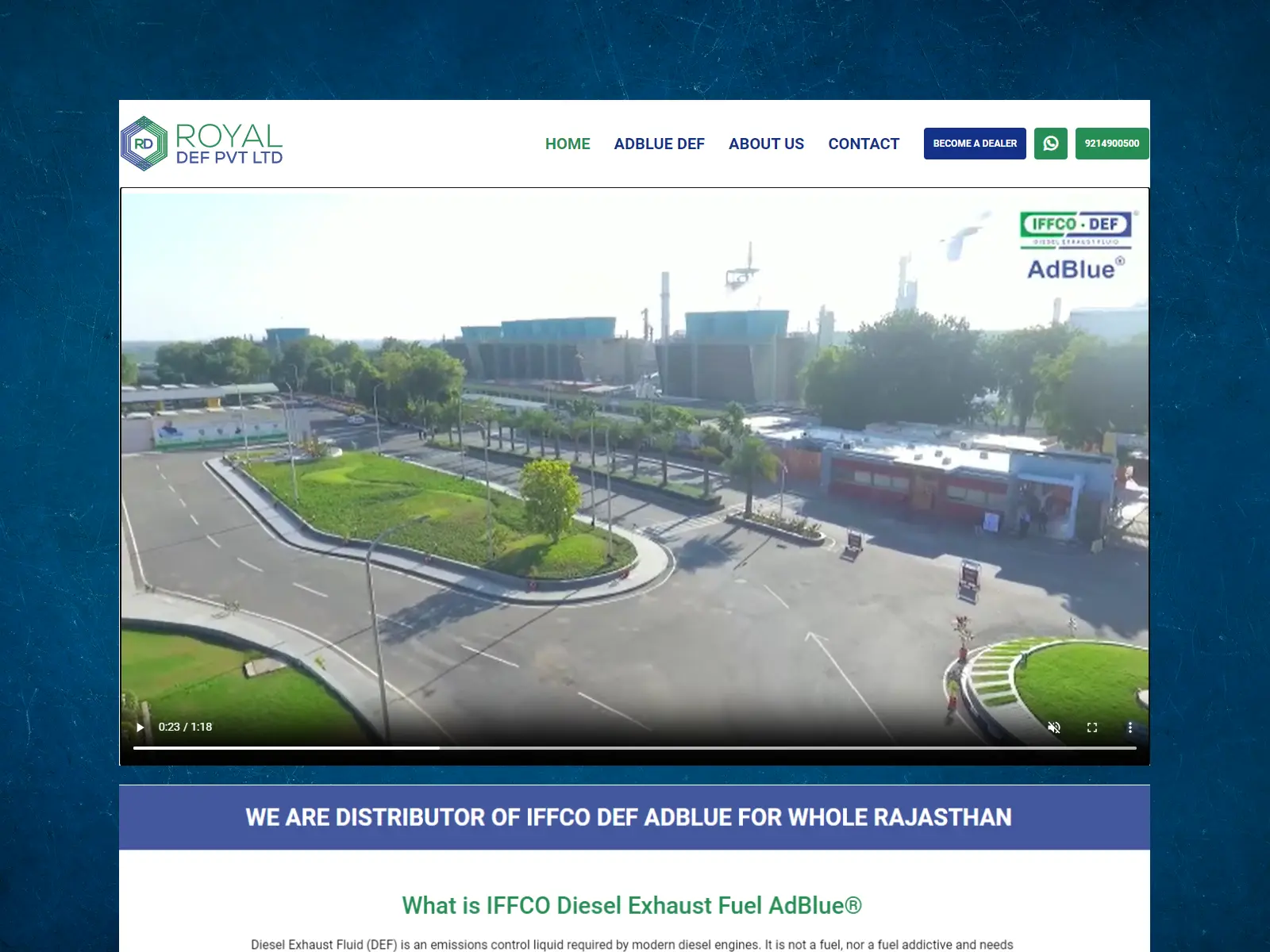The height and width of the screenshot is (952, 1270).
Task: Navigate to ABOUT US
Action: coord(766,144)
